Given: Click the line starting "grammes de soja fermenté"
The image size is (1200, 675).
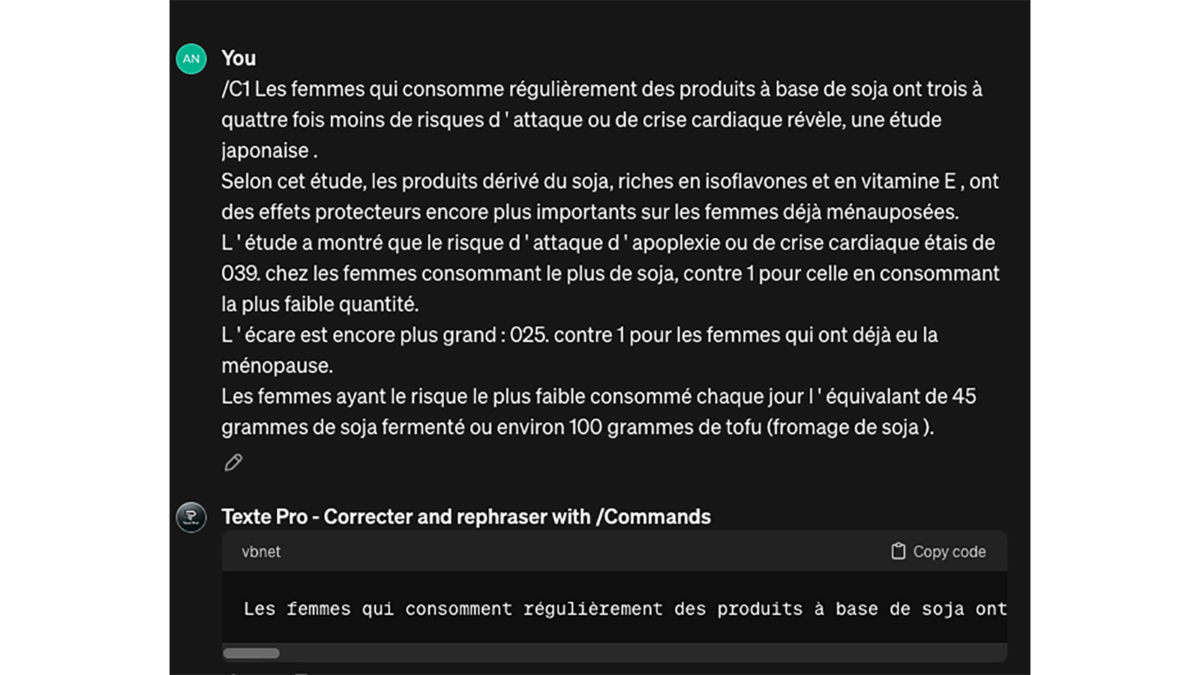Looking at the screenshot, I should (x=577, y=427).
